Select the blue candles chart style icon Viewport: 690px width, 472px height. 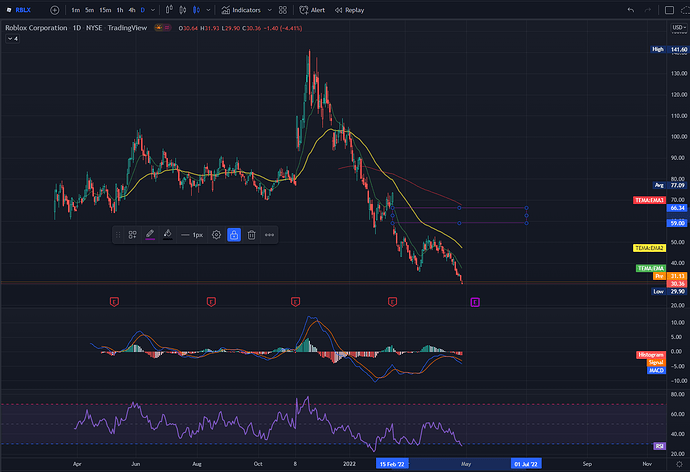click(196, 10)
